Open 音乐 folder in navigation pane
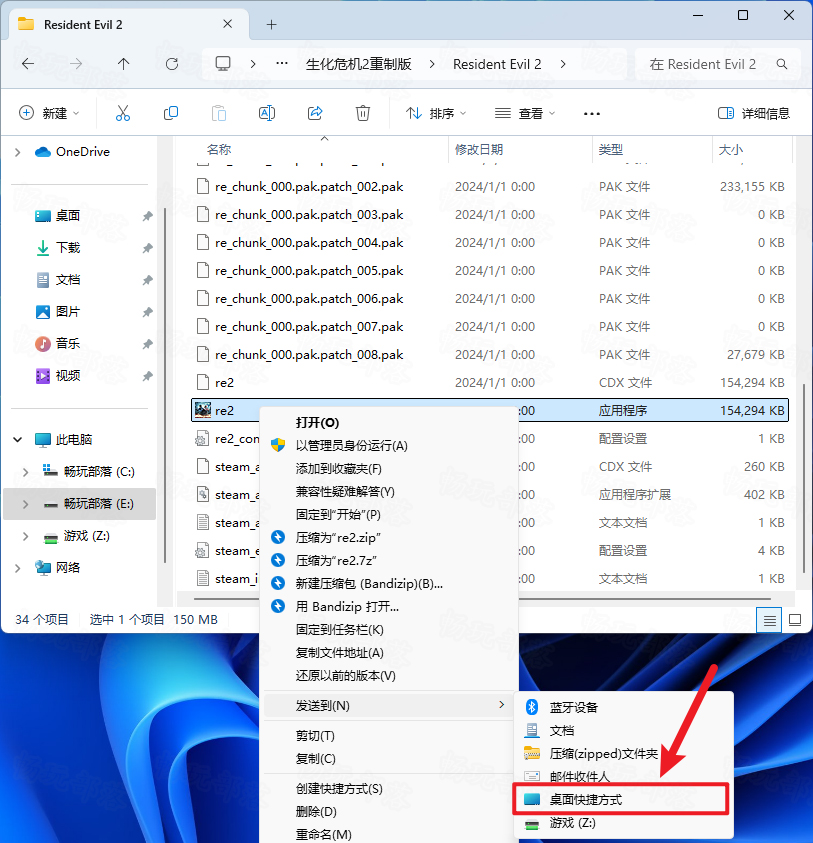The height and width of the screenshot is (843, 813). tap(67, 344)
